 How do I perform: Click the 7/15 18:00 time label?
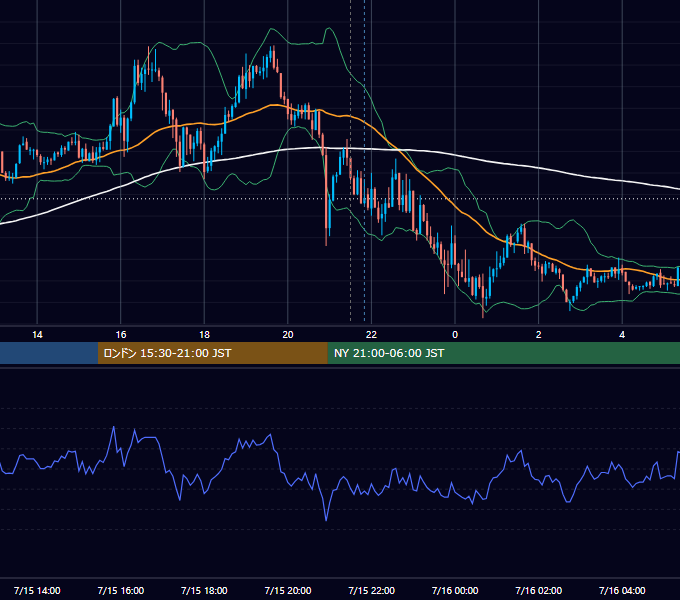pos(204,590)
